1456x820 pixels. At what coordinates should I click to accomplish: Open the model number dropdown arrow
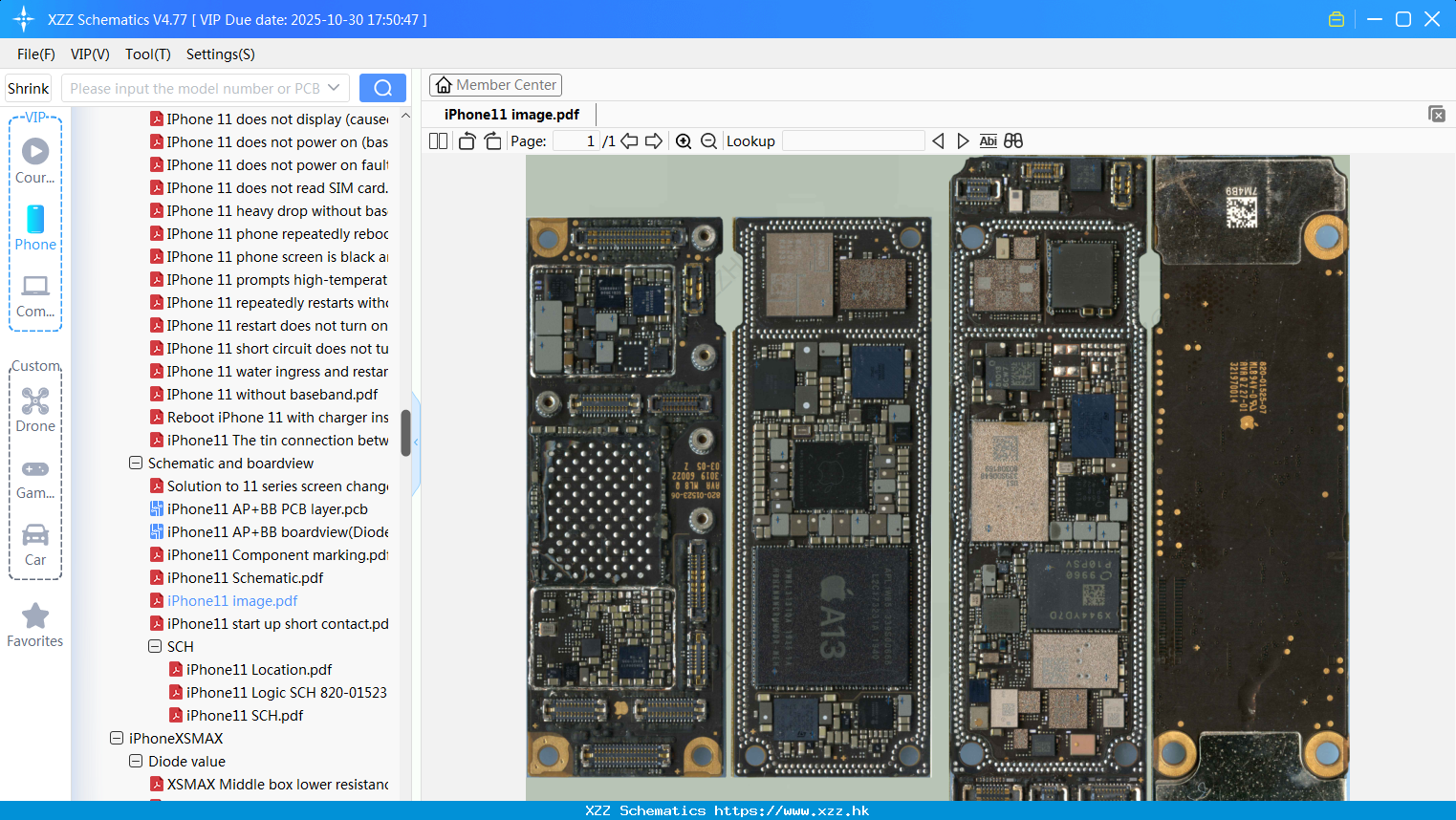pyautogui.click(x=334, y=88)
